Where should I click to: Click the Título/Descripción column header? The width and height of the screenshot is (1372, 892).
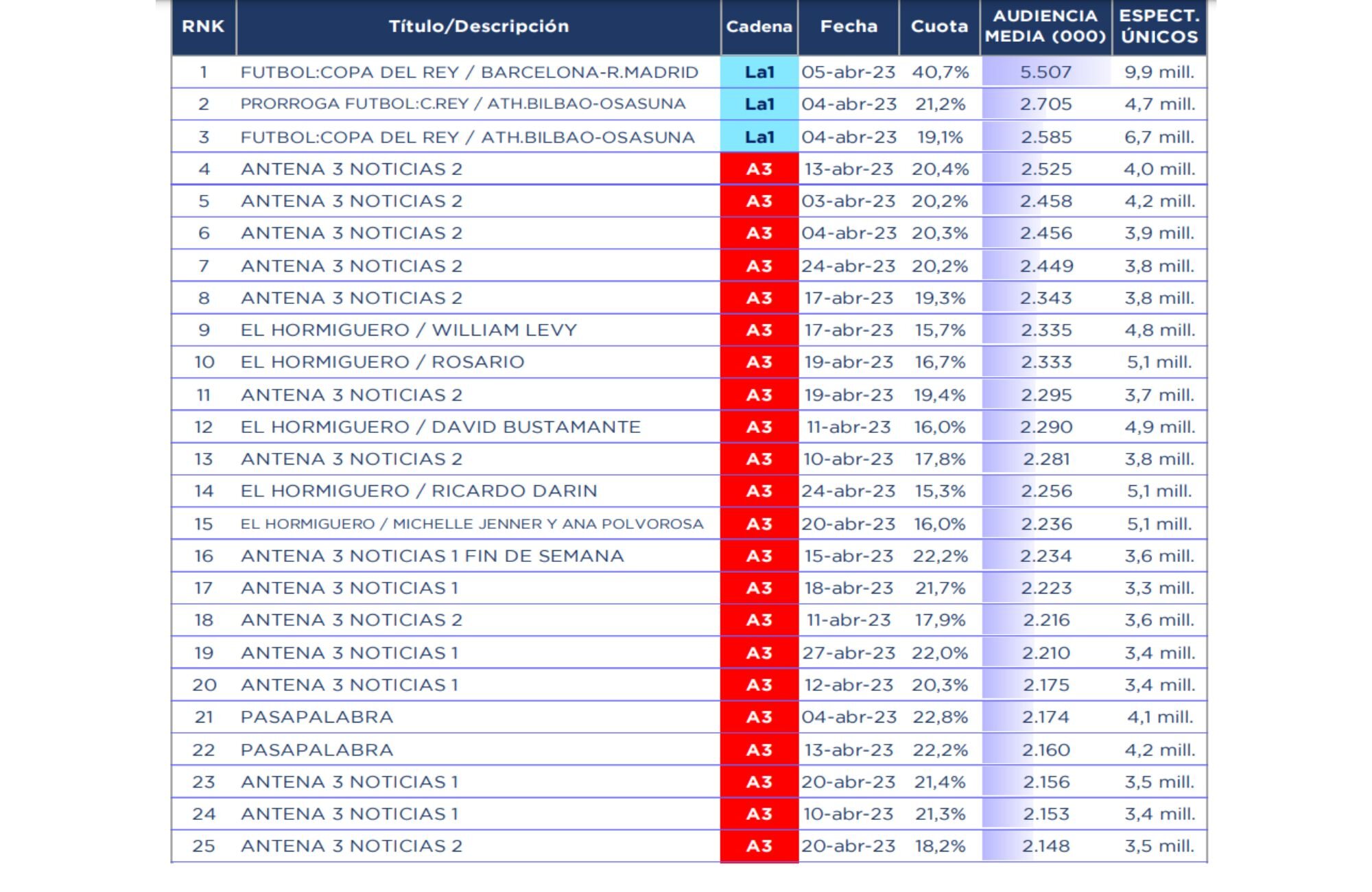(x=478, y=27)
